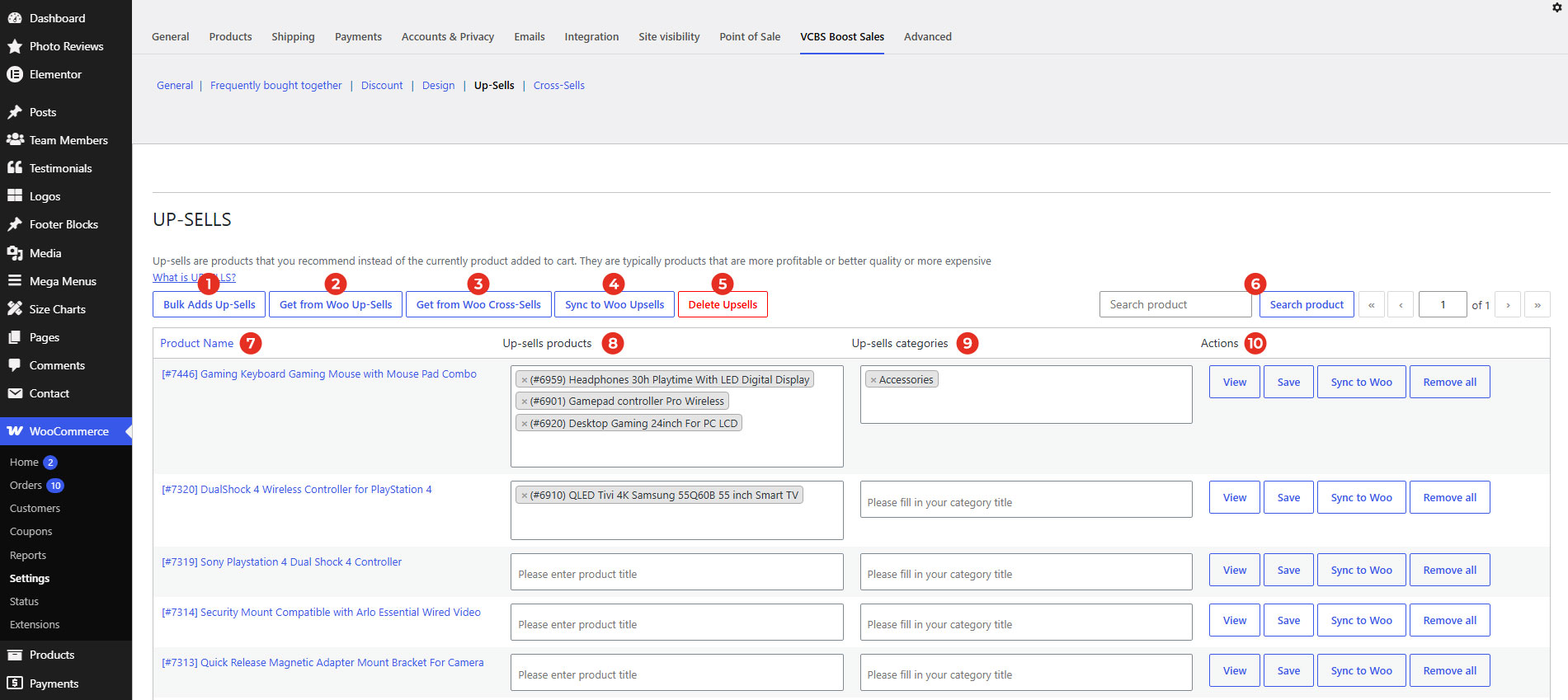The height and width of the screenshot is (700, 1568).
Task: Click the Products box icon in sidebar
Action: [x=15, y=655]
